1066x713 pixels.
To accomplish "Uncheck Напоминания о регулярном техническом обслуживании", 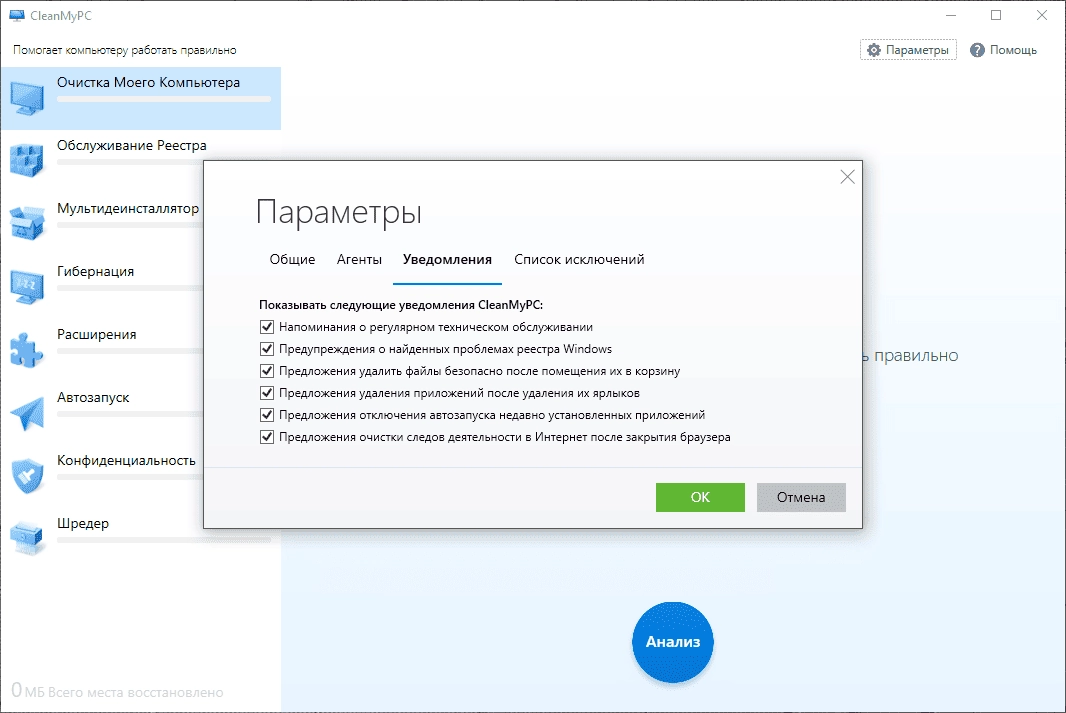I will click(x=266, y=327).
